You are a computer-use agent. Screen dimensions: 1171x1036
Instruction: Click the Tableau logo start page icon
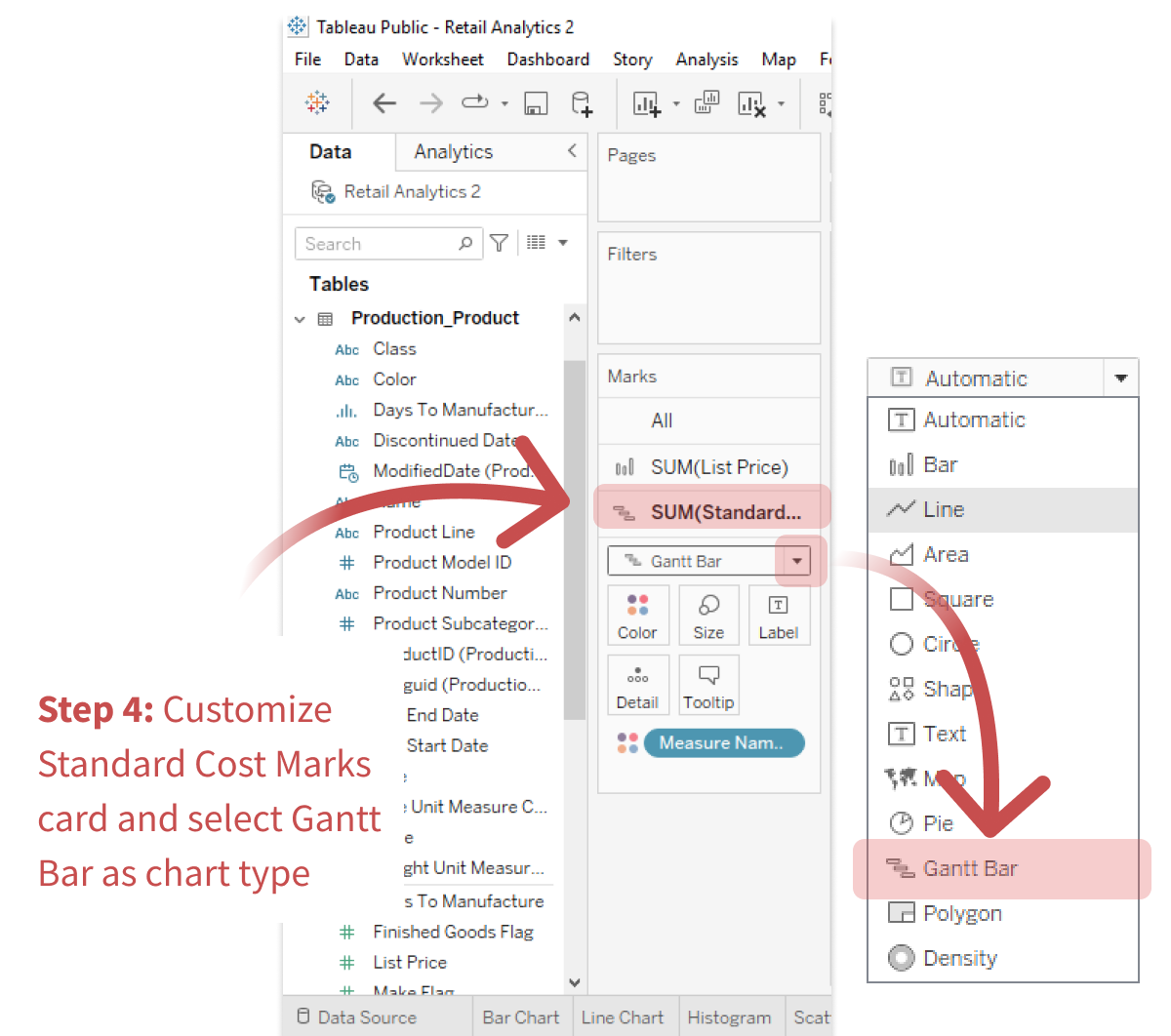tap(317, 102)
